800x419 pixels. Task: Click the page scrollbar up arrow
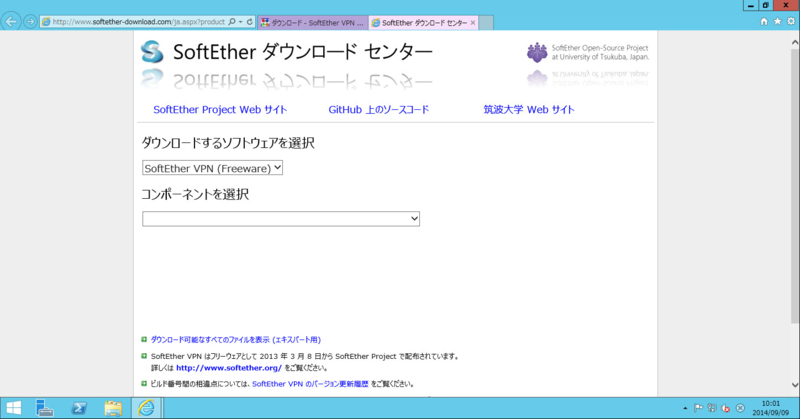coord(795,42)
